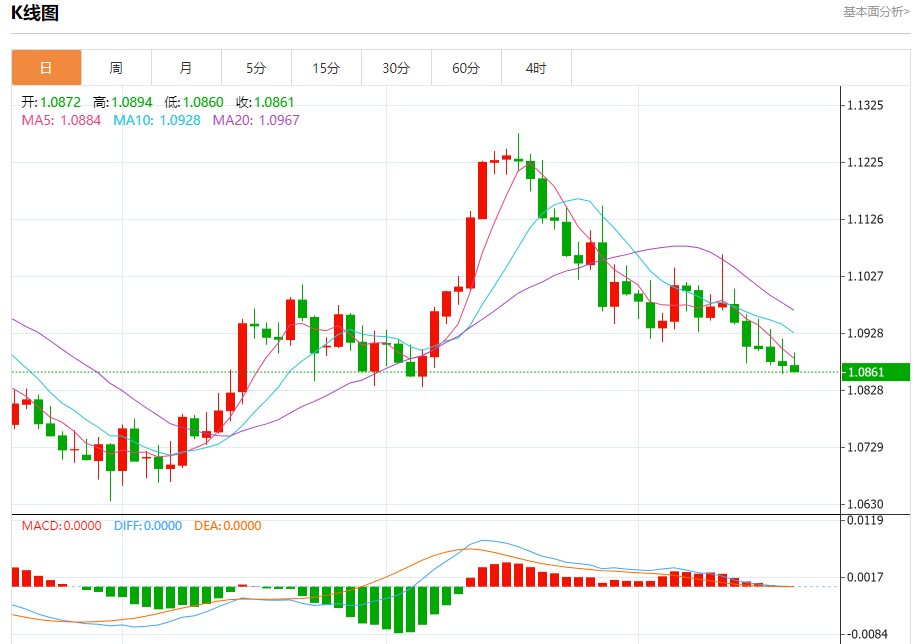918x644 pixels.
Task: Switch to the 周 weekly tab
Action: 116,68
